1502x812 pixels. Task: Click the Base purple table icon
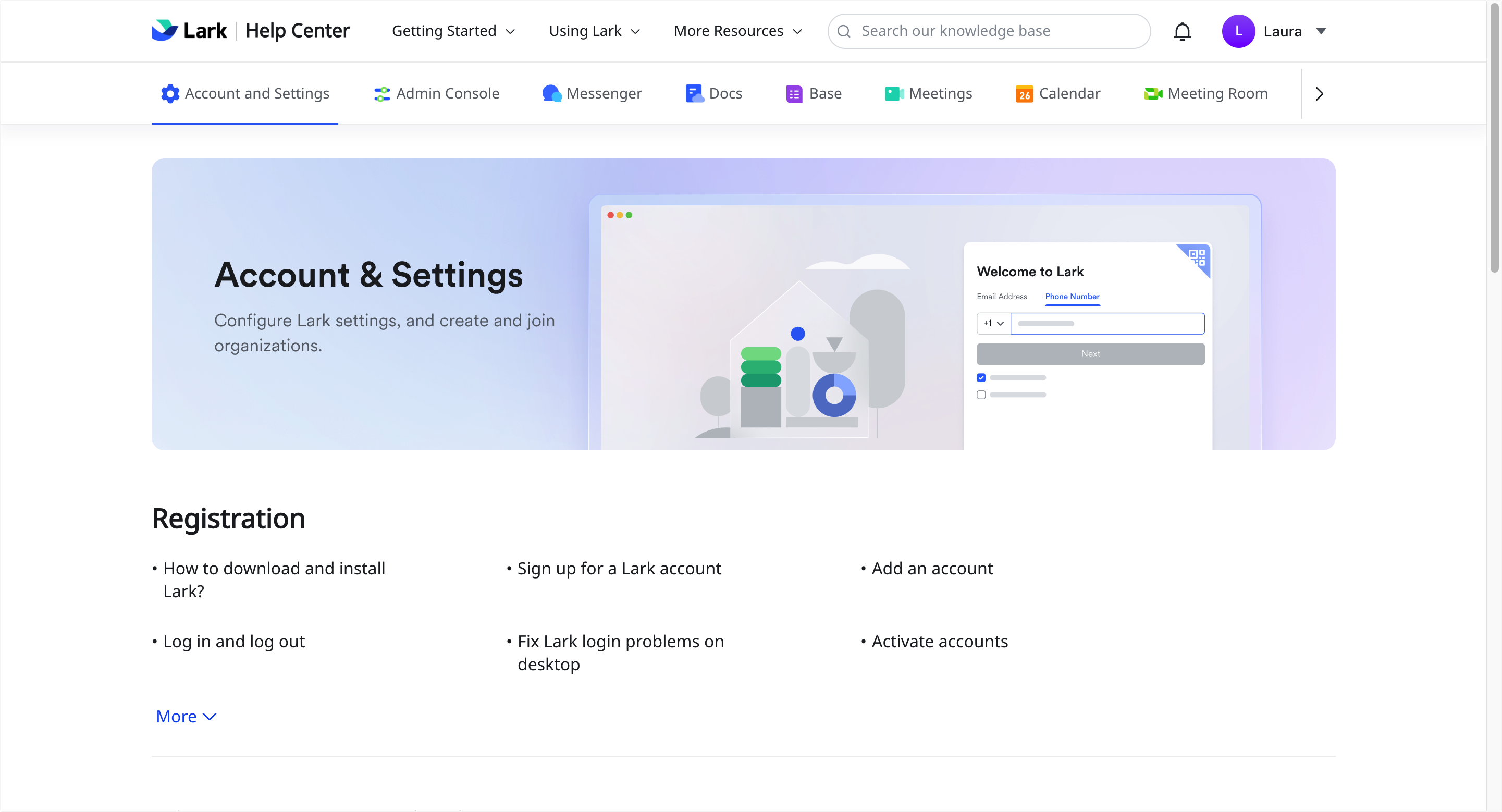(794, 93)
